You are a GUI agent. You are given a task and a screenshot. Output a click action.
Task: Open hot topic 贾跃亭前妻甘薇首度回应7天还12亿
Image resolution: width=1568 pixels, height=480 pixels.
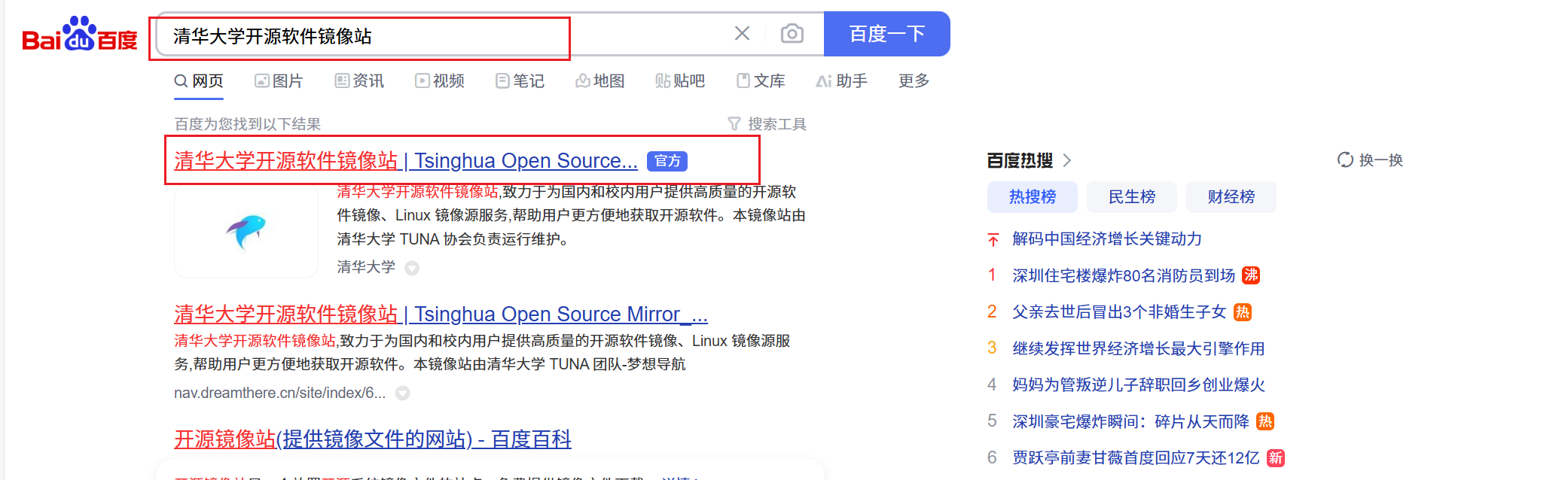pos(1136,458)
